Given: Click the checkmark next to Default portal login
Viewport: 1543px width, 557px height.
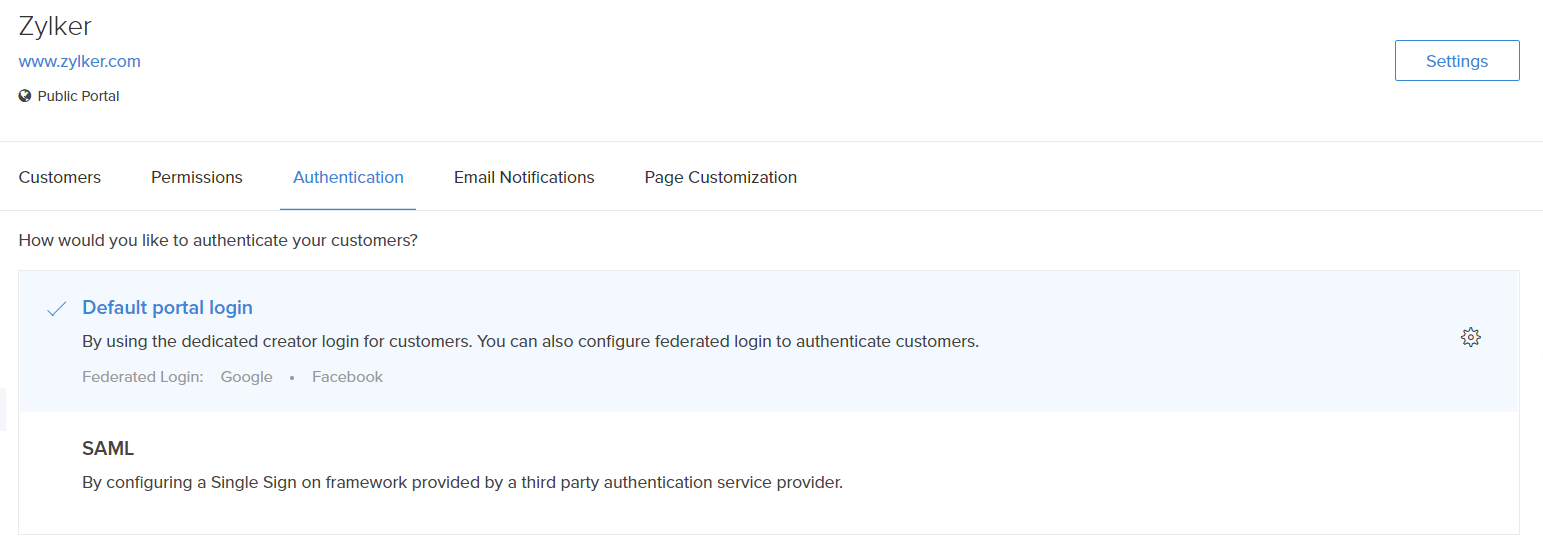Looking at the screenshot, I should click(56, 308).
